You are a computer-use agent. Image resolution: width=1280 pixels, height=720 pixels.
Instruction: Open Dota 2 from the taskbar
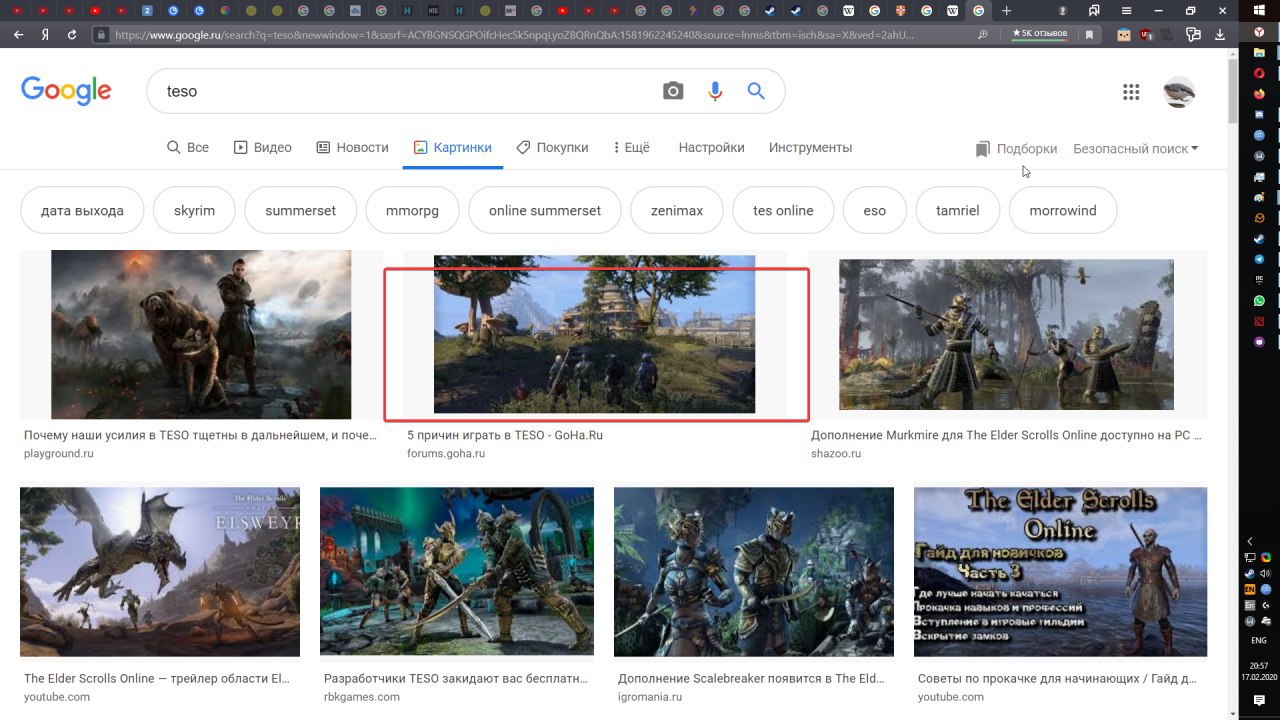[x=1259, y=321]
